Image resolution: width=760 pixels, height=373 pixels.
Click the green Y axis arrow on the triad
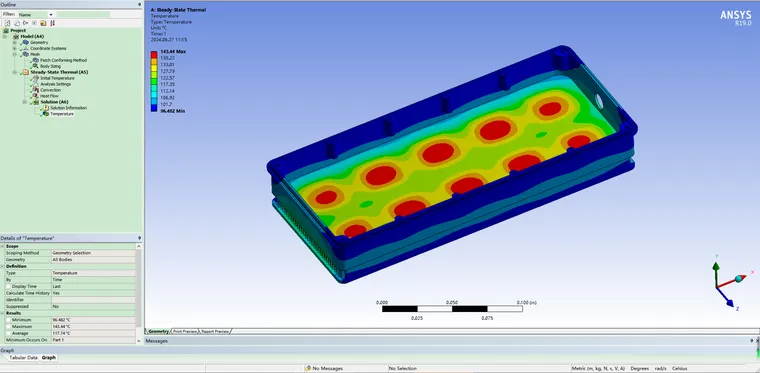tap(716, 266)
